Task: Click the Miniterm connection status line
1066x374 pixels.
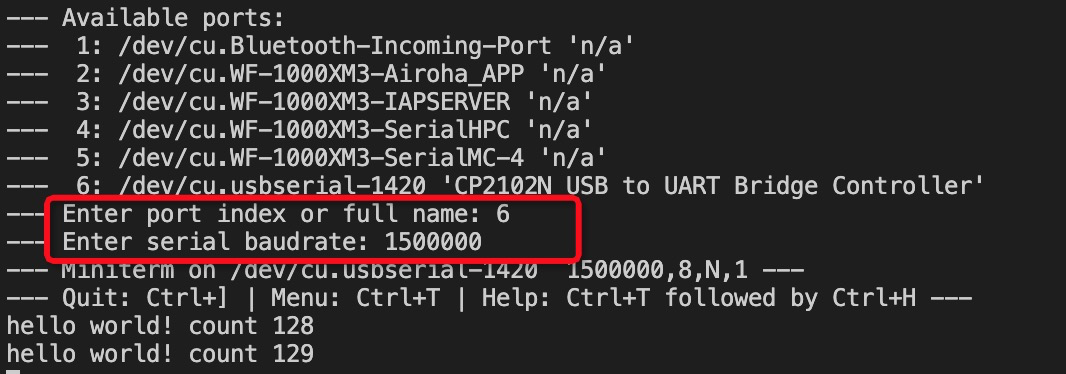Action: tap(405, 270)
